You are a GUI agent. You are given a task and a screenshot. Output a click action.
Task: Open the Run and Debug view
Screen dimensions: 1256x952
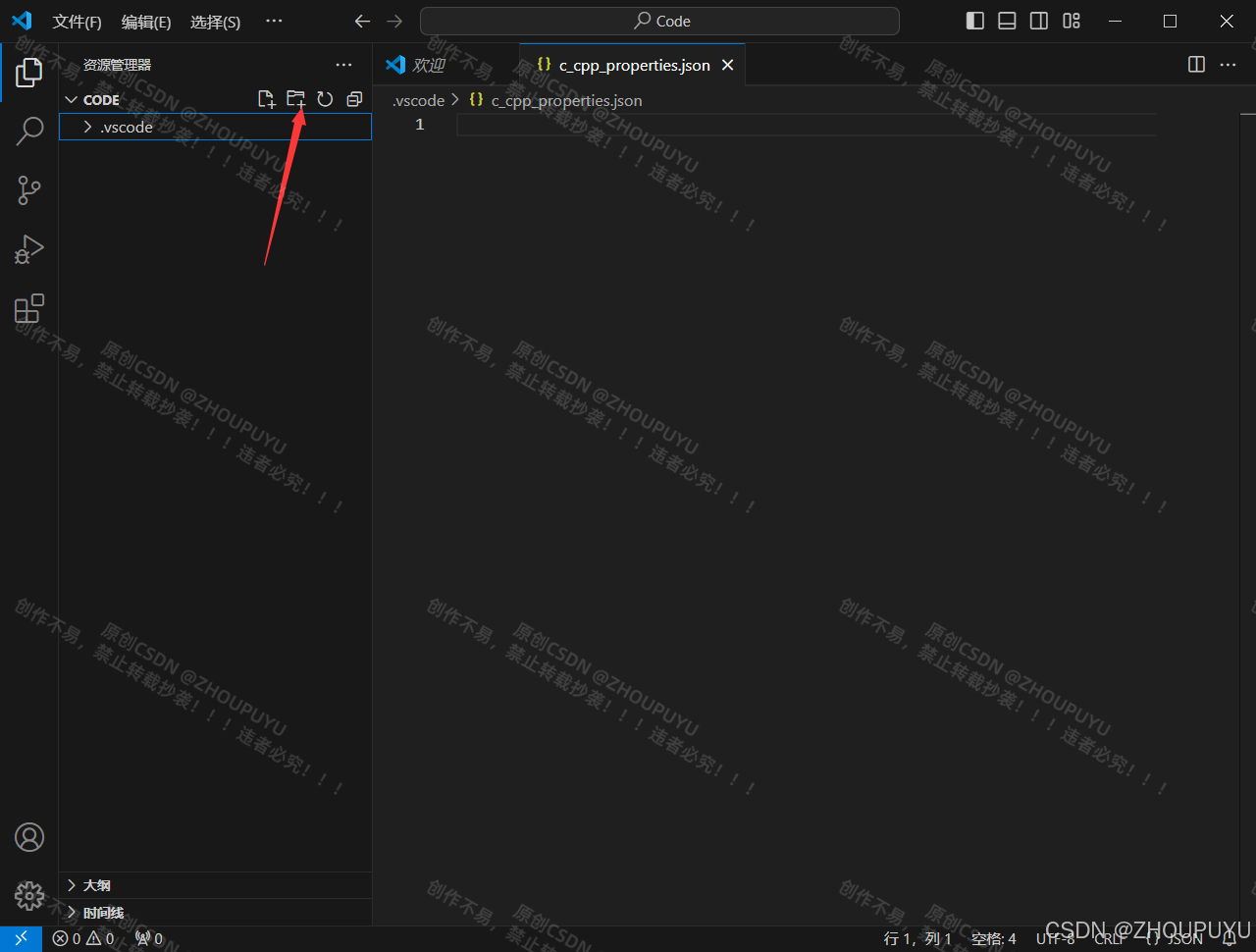[29, 249]
